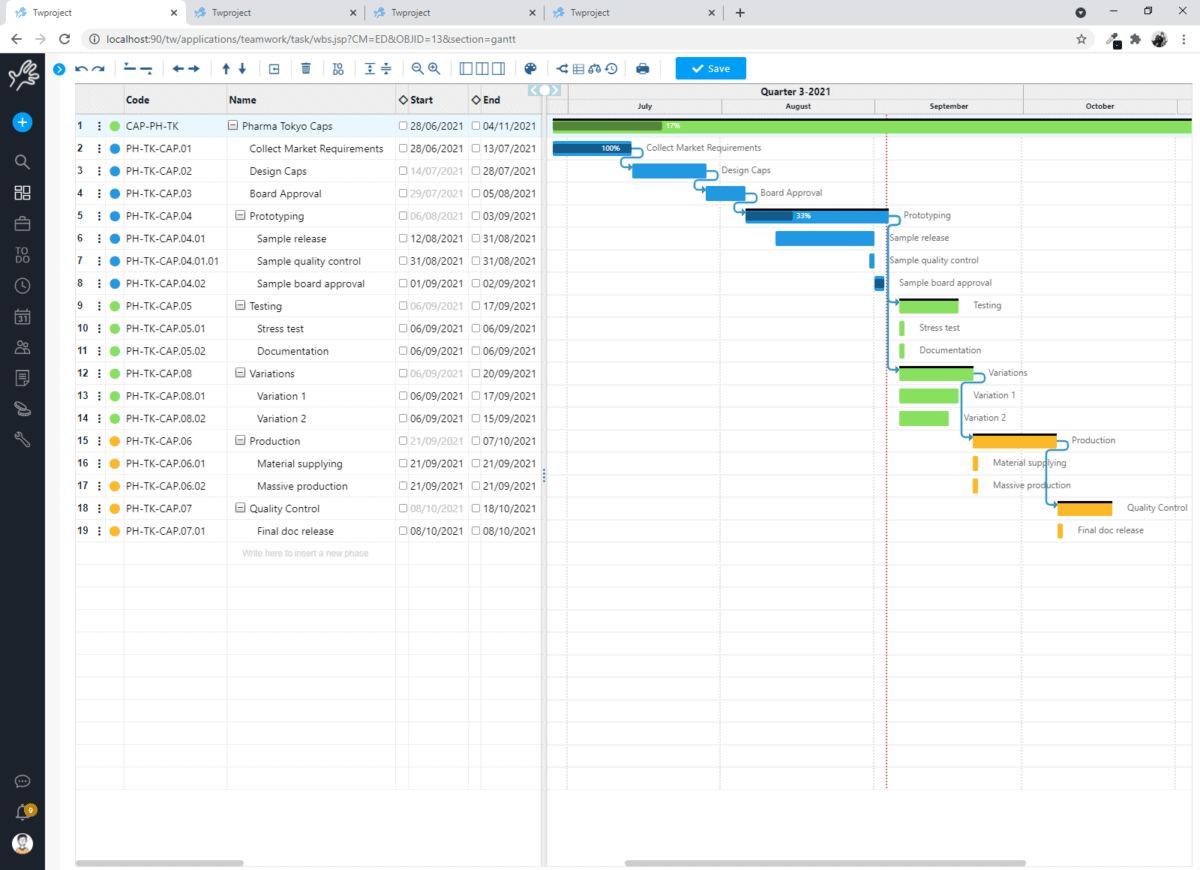
Task: Click the 'Write here to insert a new phase' field
Action: [x=306, y=553]
